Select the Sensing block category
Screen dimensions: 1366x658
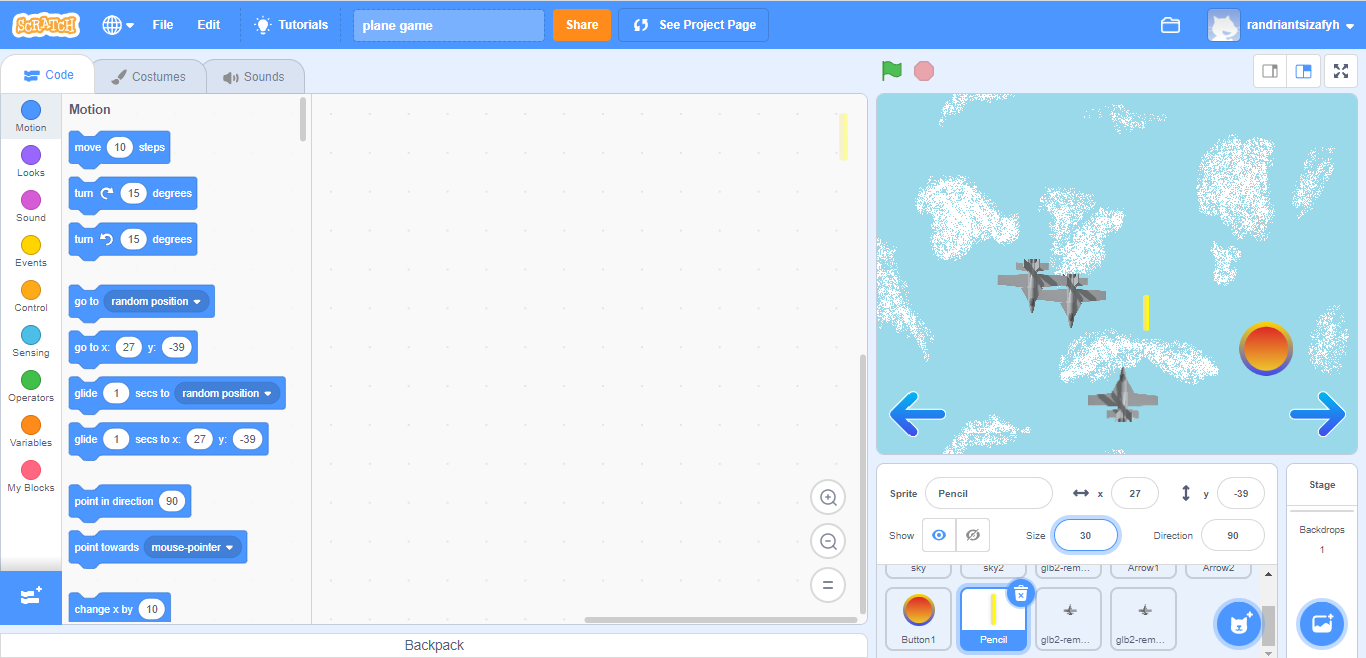[x=31, y=342]
